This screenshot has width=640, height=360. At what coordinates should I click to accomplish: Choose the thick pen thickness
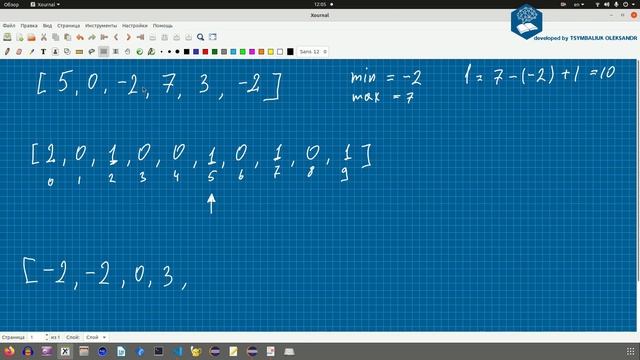pyautogui.click(x=177, y=52)
